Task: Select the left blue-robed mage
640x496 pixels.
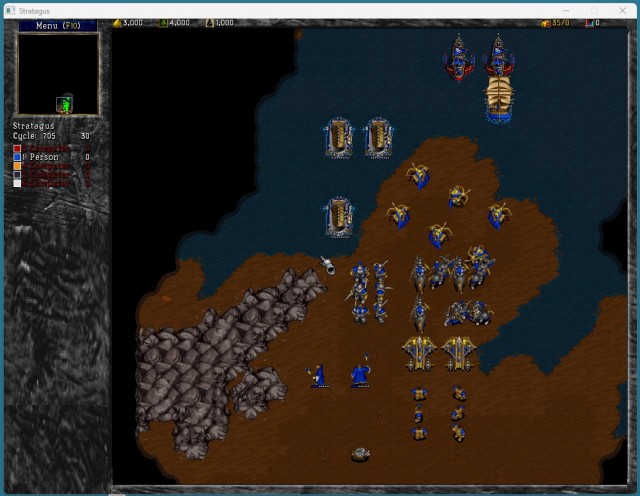Action: point(318,376)
